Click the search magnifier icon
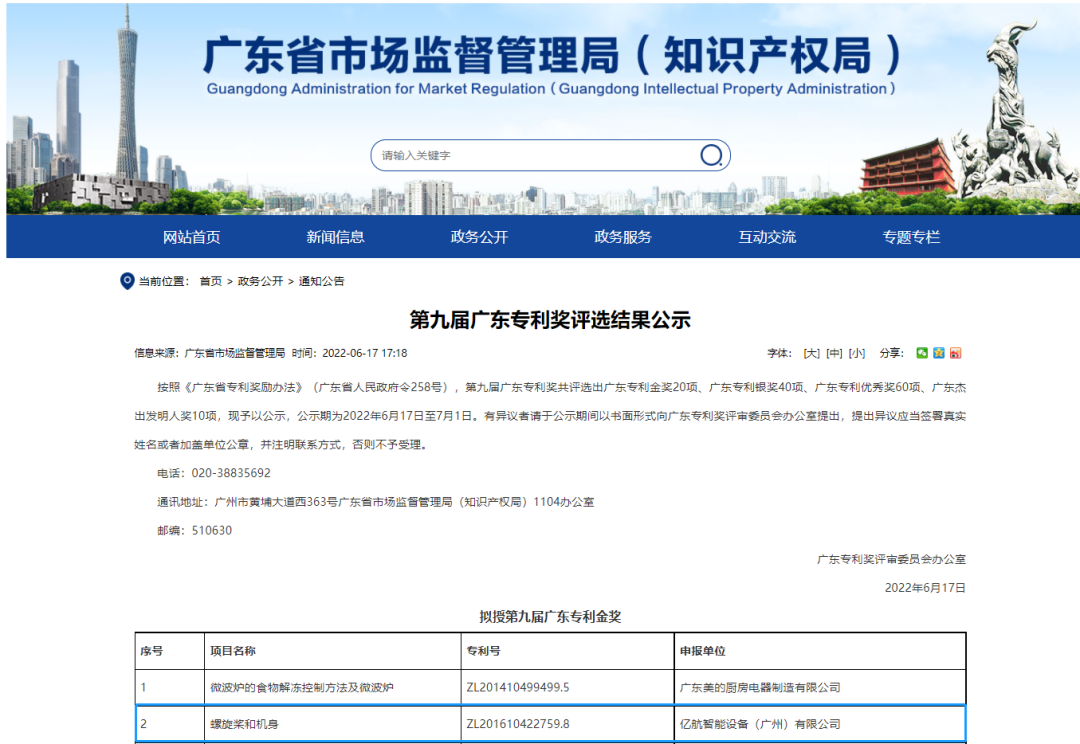The image size is (1080, 744). [711, 155]
